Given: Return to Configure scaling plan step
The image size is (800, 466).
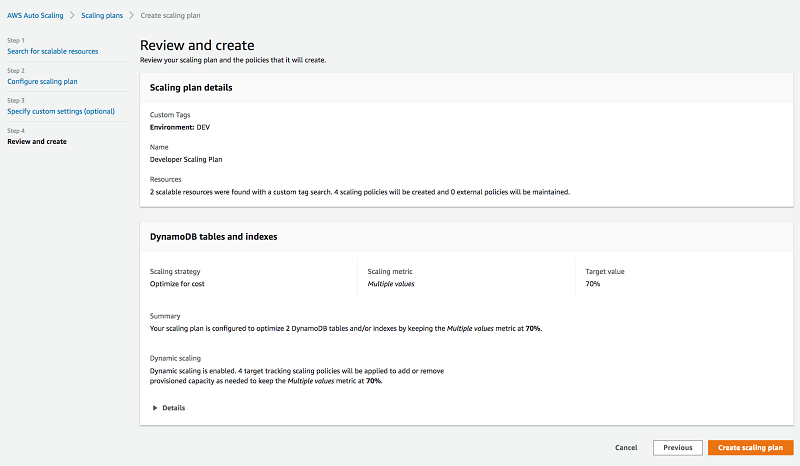Looking at the screenshot, I should click(x=42, y=81).
